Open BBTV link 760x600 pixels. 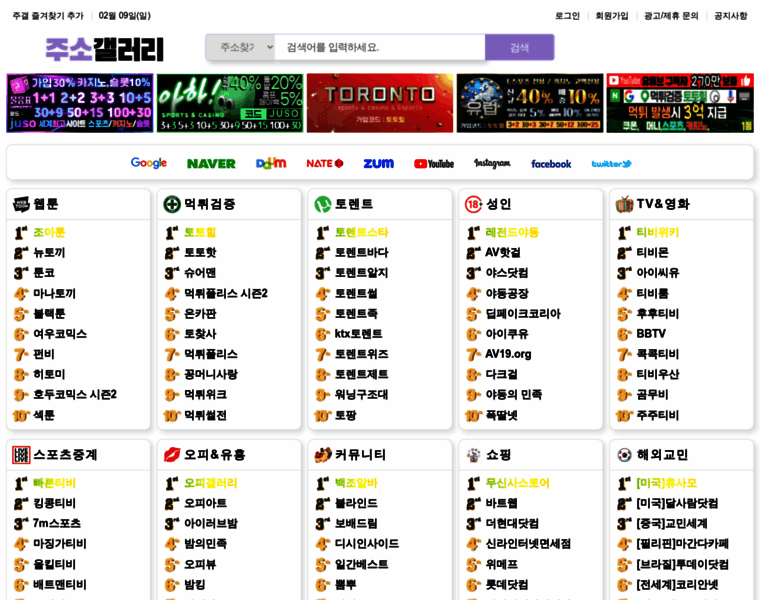(x=651, y=333)
